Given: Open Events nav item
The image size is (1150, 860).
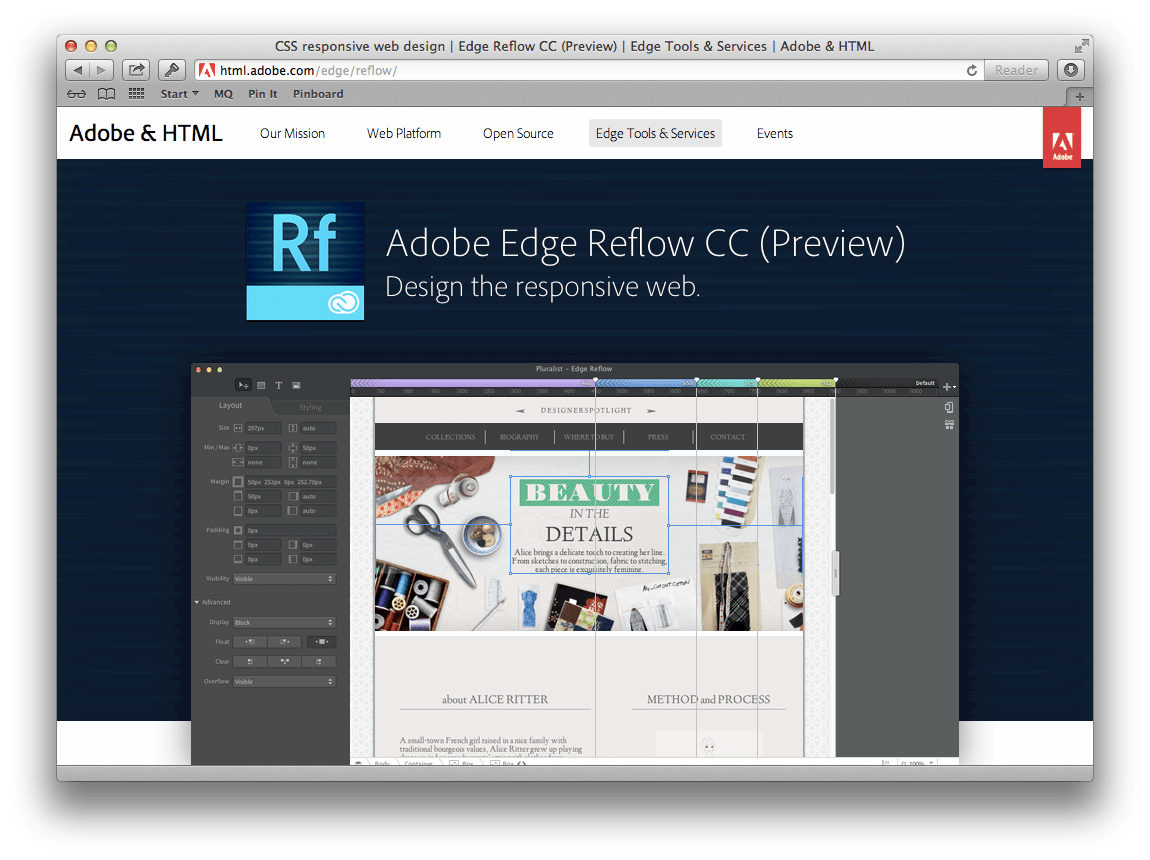Looking at the screenshot, I should coord(774,133).
